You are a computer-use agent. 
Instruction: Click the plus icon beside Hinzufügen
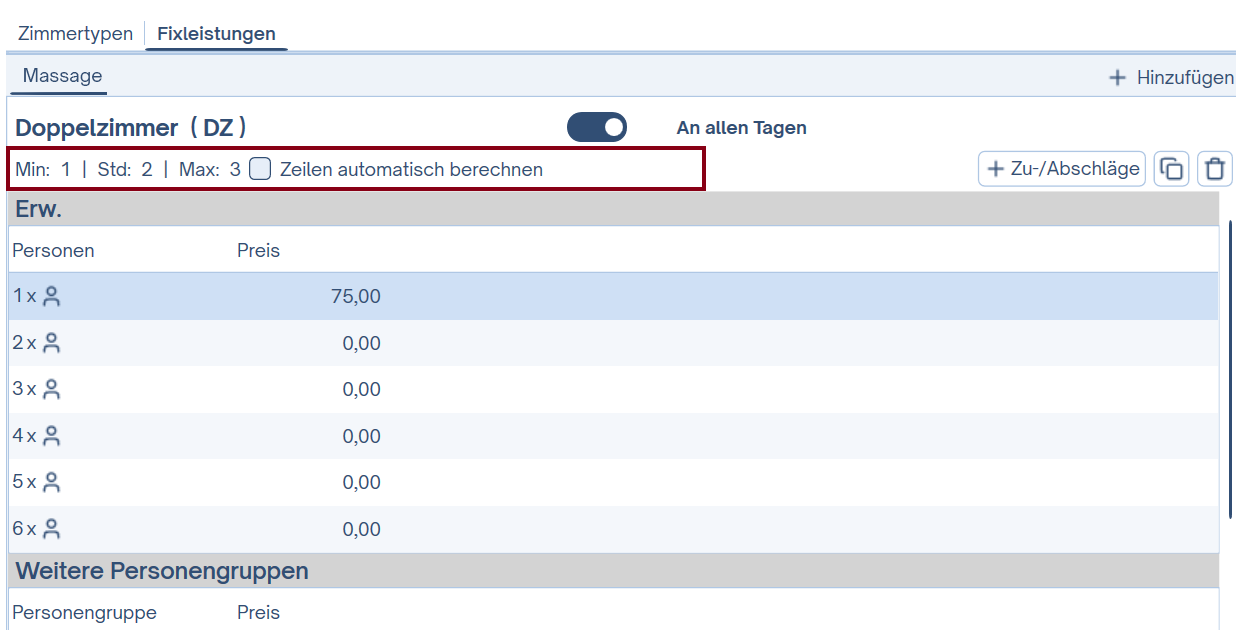pos(1117,77)
